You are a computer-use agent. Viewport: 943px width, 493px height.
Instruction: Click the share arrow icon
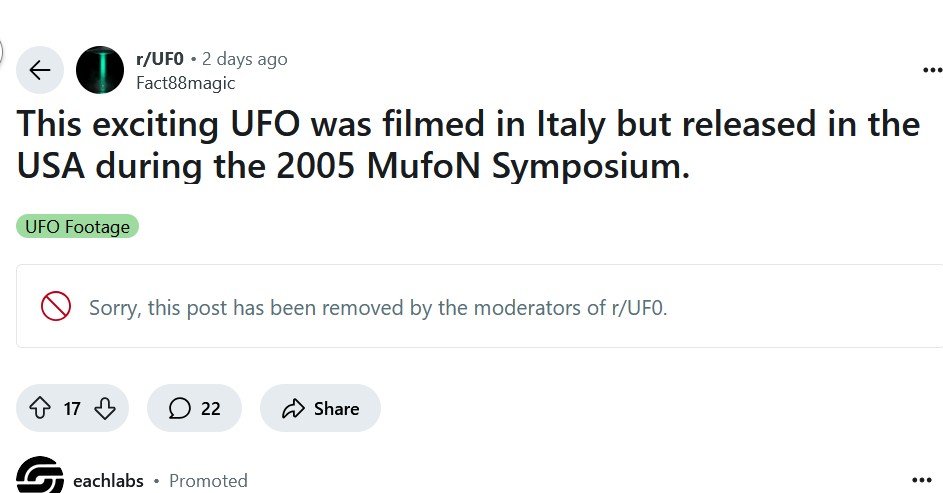pyautogui.click(x=293, y=408)
